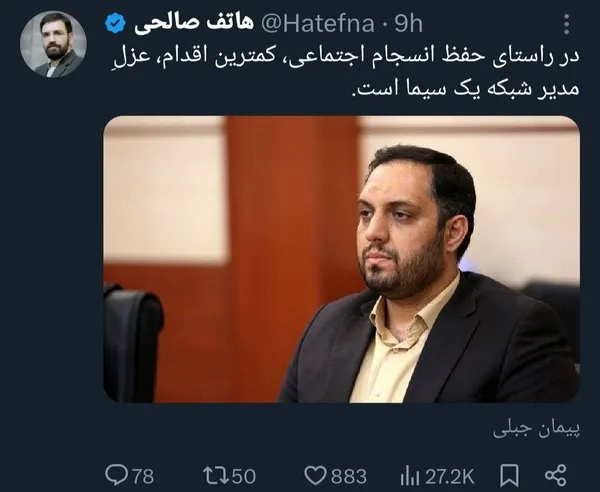Retweet using the repost arrows icon
The image size is (600, 492).
(215, 476)
